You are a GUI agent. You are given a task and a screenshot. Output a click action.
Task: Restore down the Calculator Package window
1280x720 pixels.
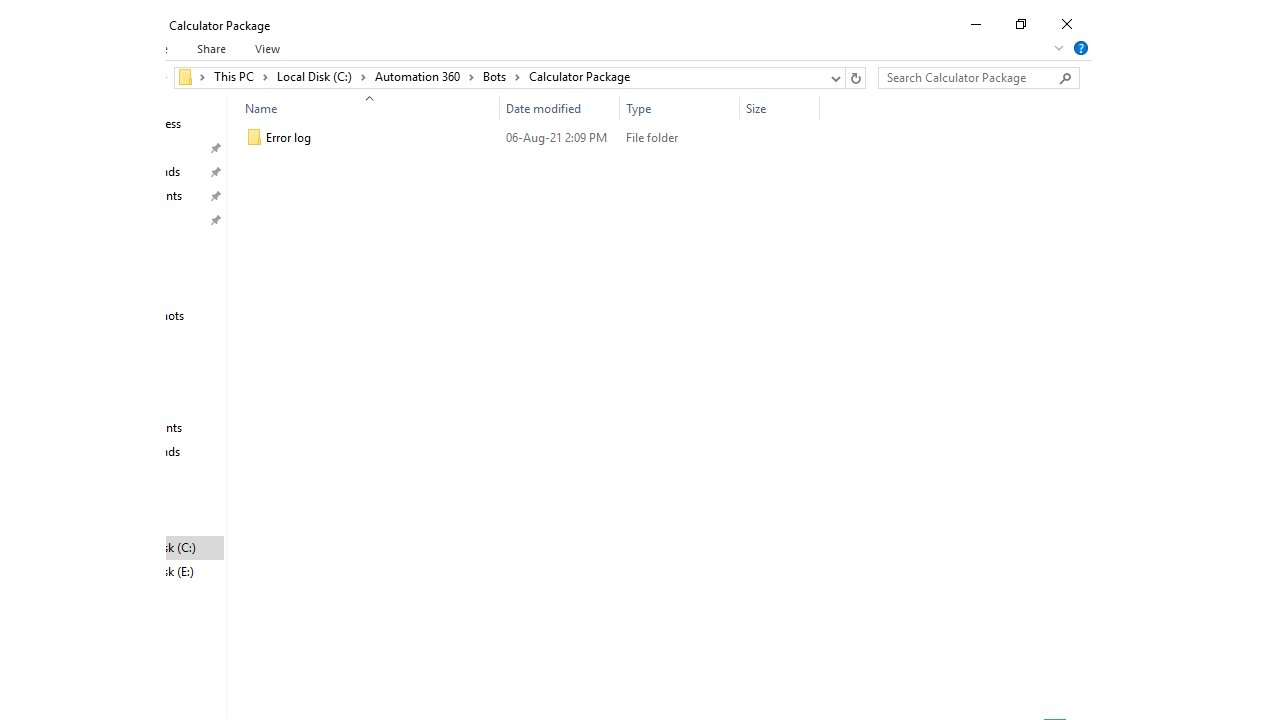[1021, 24]
